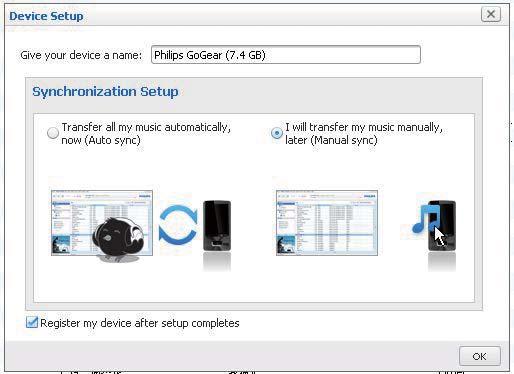This screenshot has height=374, width=514.
Task: Click the blue music note icon
Action: [425, 219]
